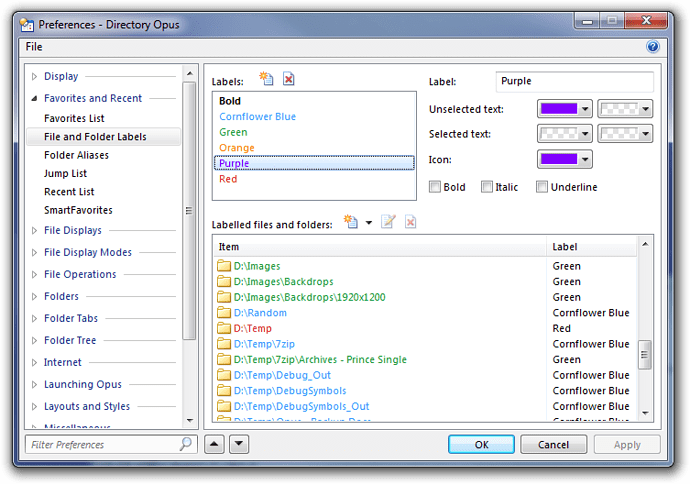The height and width of the screenshot is (484, 690).
Task: Expand the File Display Modes category
Action: pos(34,253)
